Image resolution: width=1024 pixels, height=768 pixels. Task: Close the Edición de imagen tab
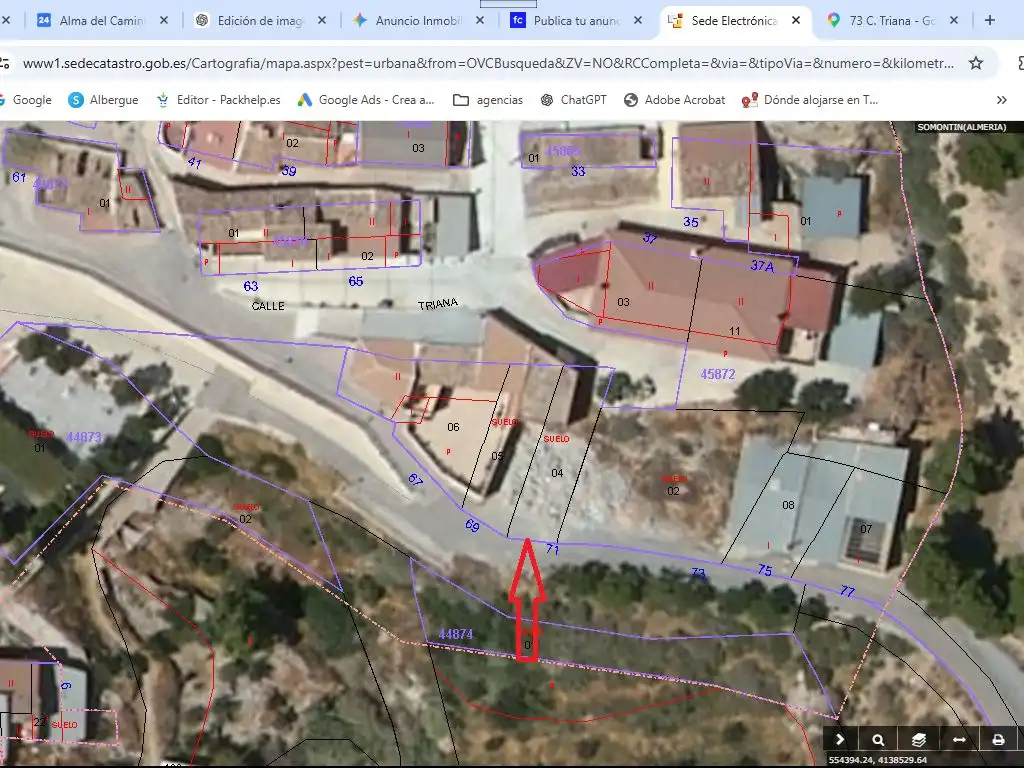(322, 20)
